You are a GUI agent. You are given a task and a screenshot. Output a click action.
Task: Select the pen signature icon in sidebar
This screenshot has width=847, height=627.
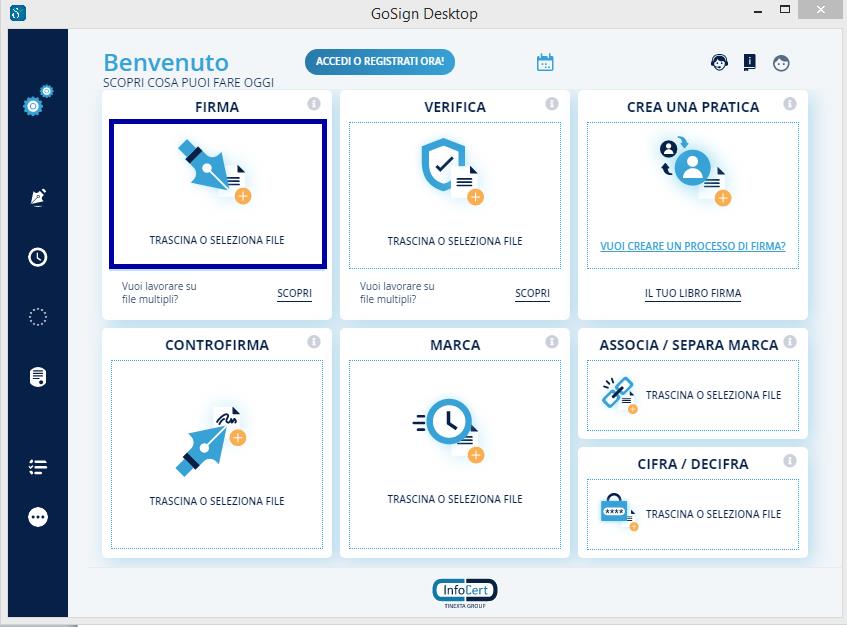pyautogui.click(x=38, y=197)
